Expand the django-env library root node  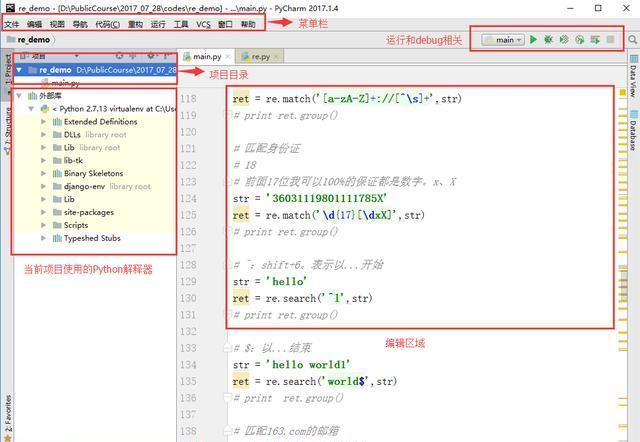coord(43,186)
